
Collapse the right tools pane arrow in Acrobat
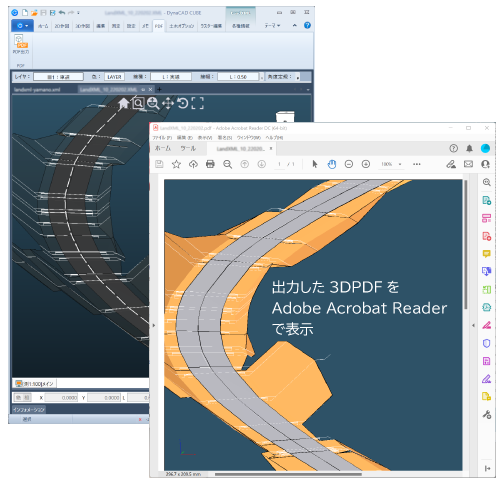(x=473, y=325)
